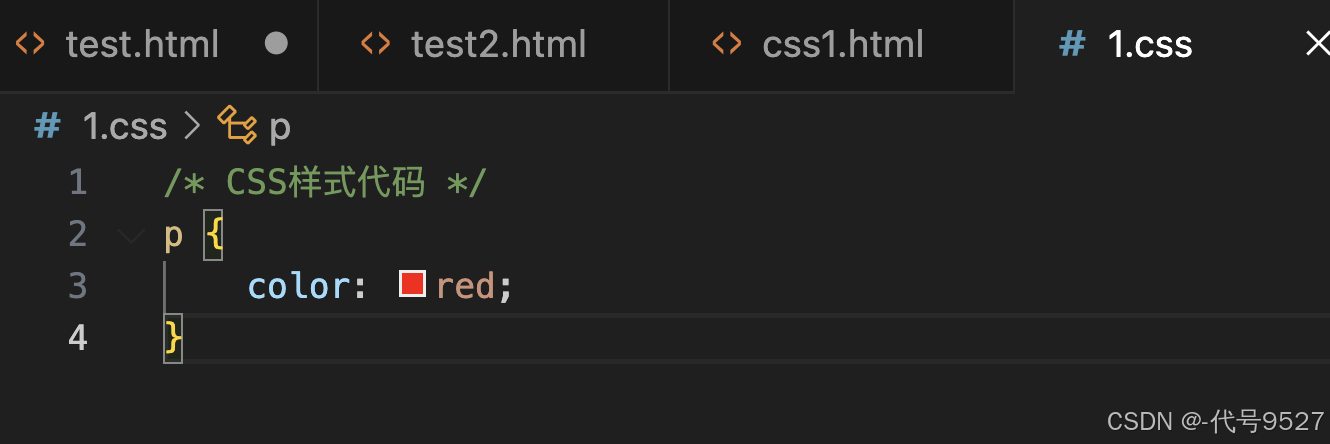This screenshot has height=444, width=1330.
Task: Click the HTML file icon on test2.html tab
Action: pyautogui.click(x=375, y=44)
